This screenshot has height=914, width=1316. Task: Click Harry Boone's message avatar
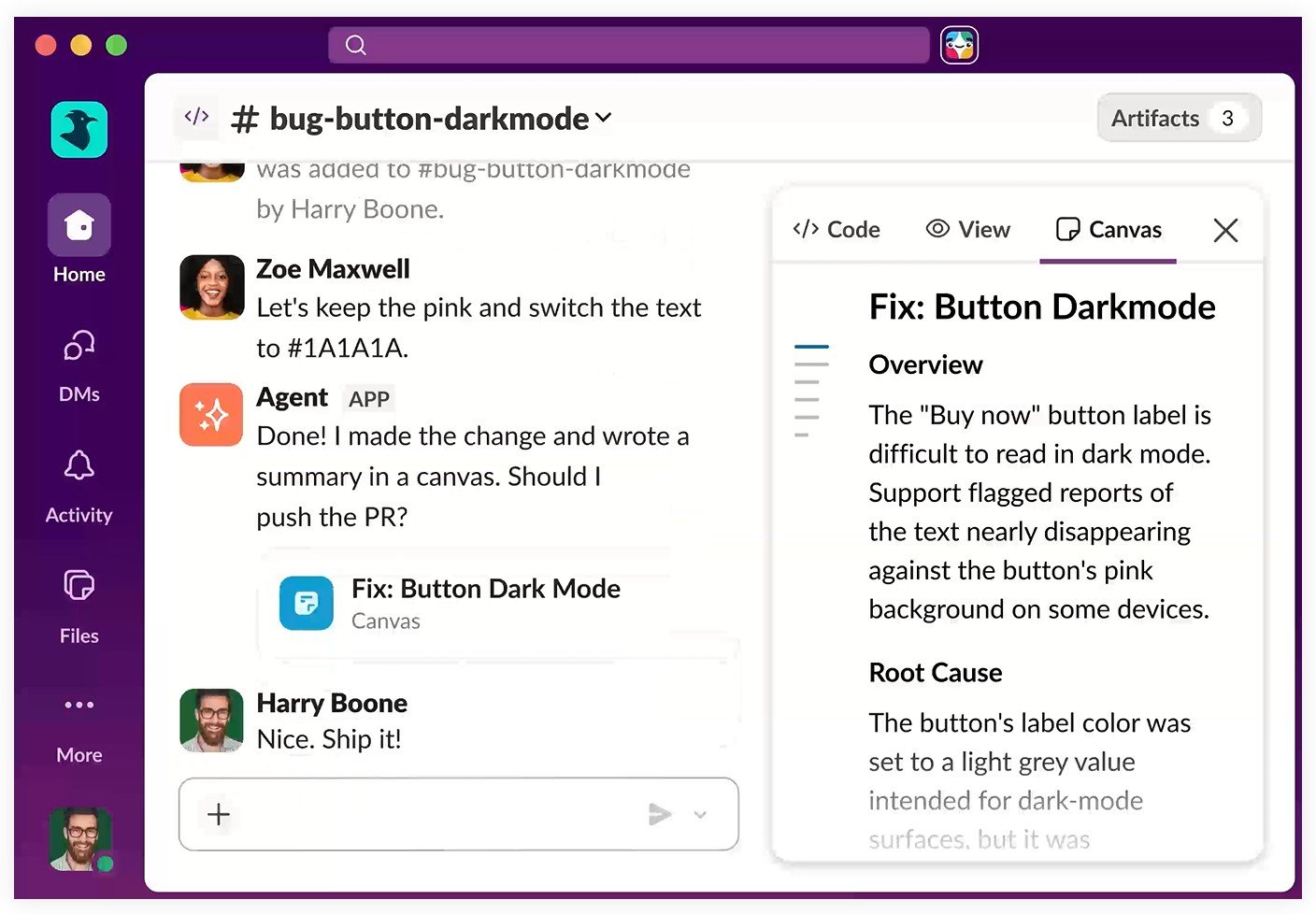pyautogui.click(x=212, y=721)
